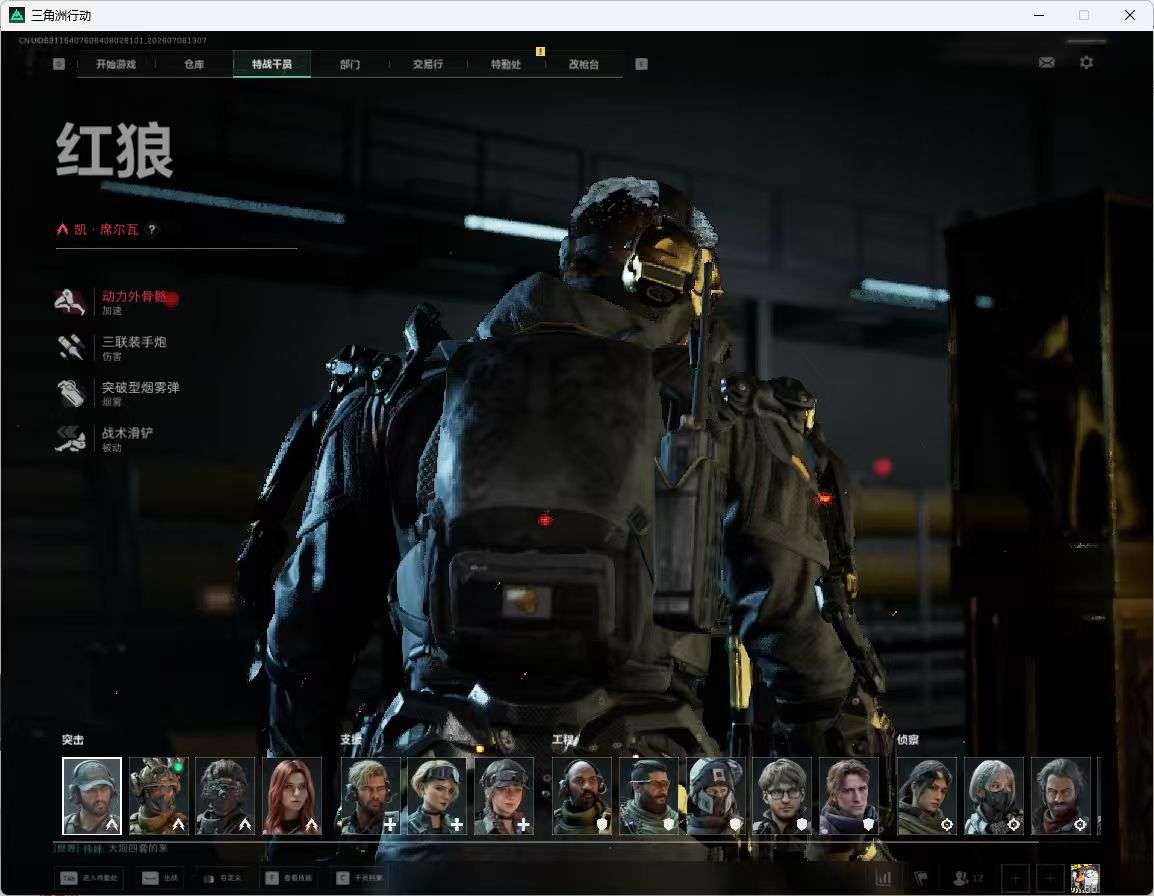Open the mail envelope icon
Viewport: 1154px width, 896px height.
(x=1046, y=63)
